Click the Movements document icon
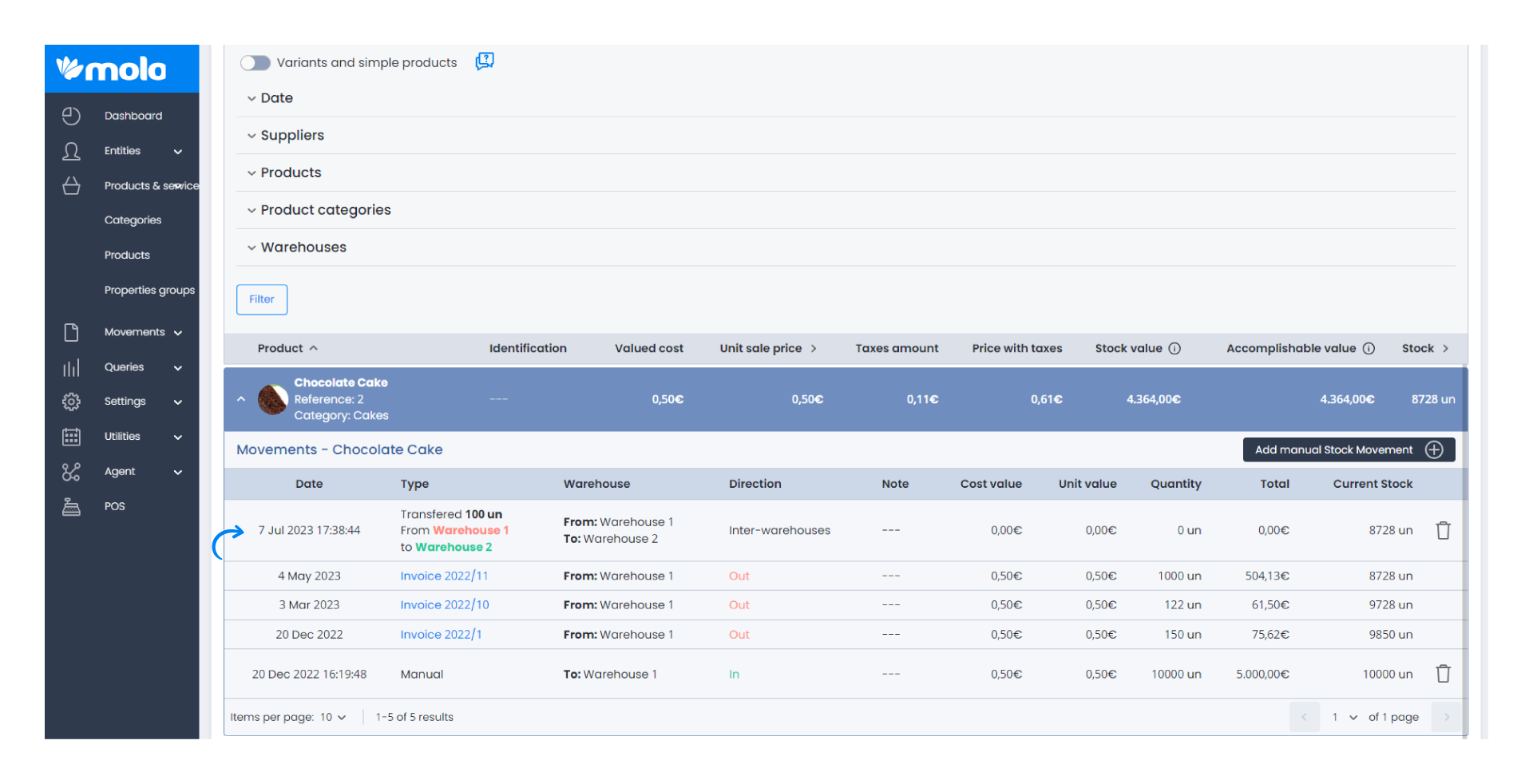1533x784 pixels. [71, 332]
